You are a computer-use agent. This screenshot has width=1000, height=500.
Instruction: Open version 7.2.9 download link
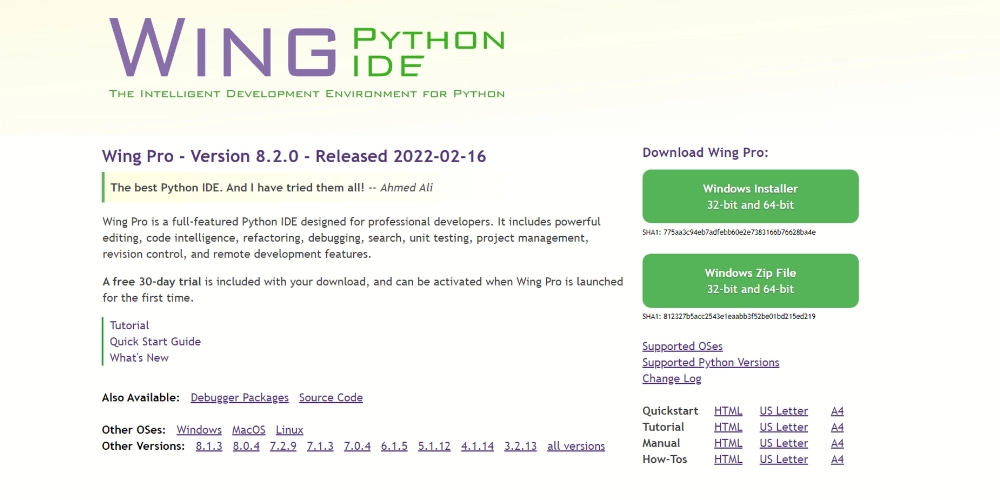pyautogui.click(x=283, y=446)
